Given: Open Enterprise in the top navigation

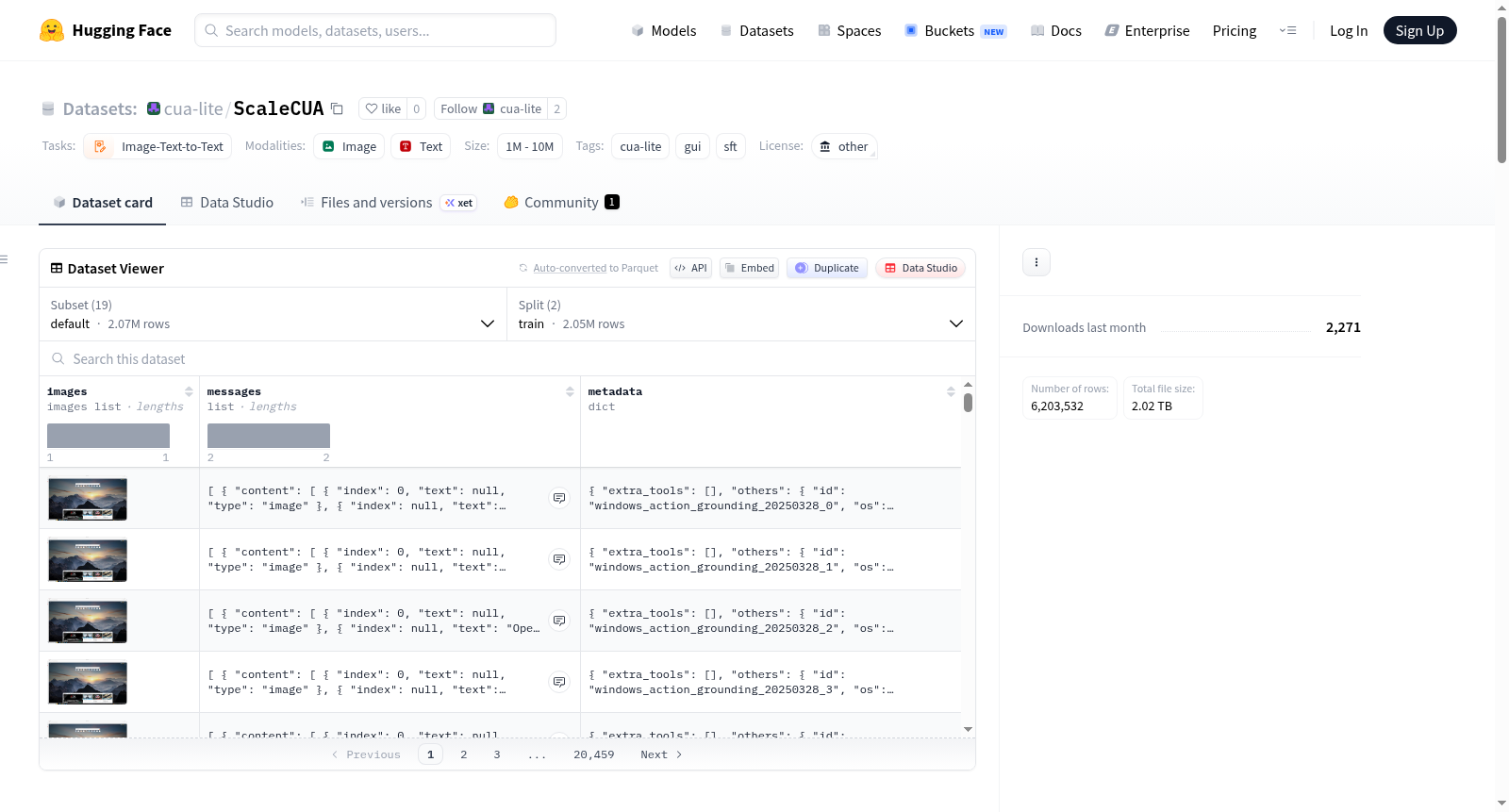Looking at the screenshot, I should pyautogui.click(x=1147, y=30).
